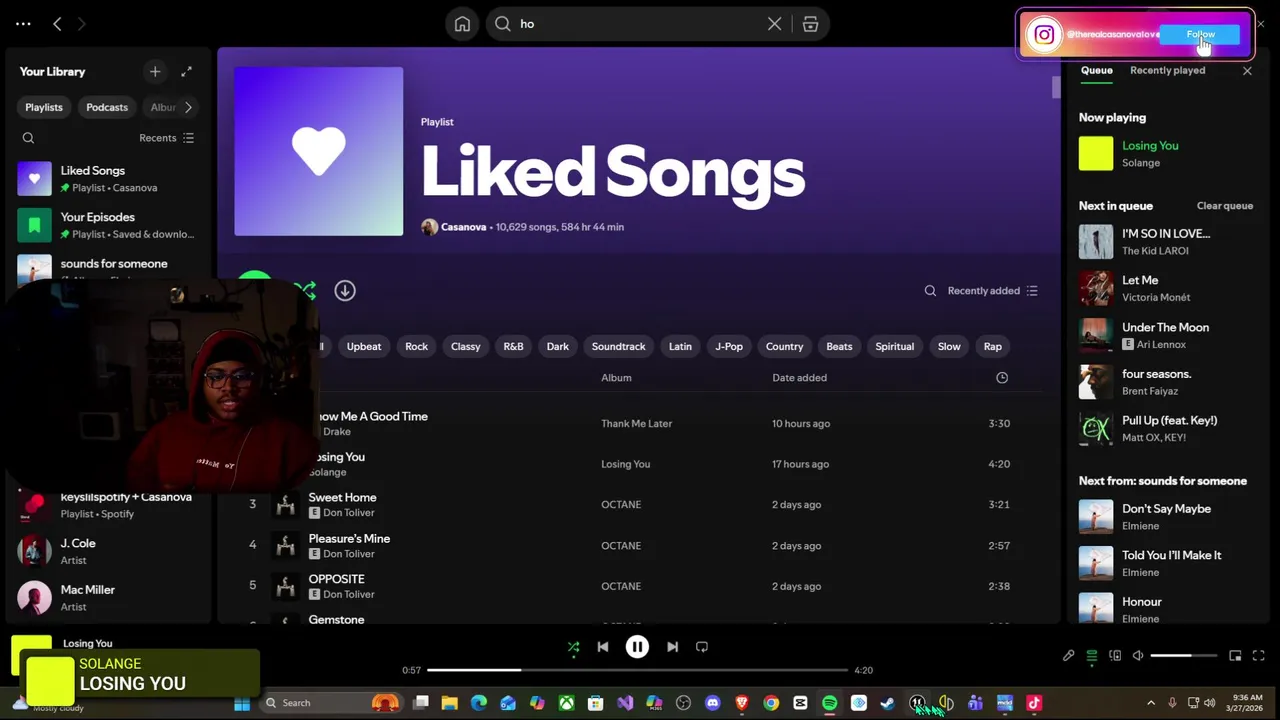Adjust the volume slider
This screenshot has height=720, width=1280.
(1184, 656)
